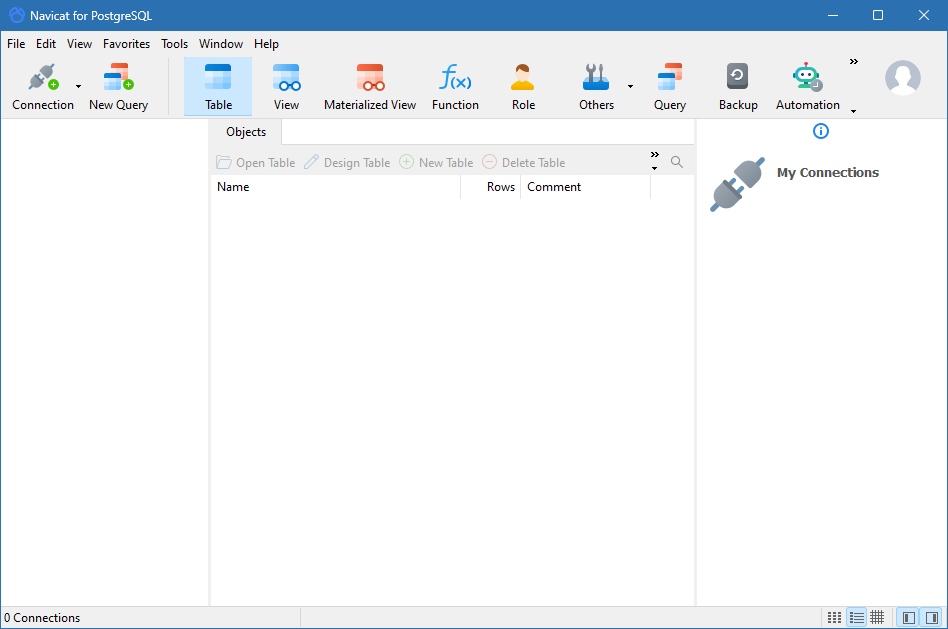Click Delete Table button

(x=524, y=163)
